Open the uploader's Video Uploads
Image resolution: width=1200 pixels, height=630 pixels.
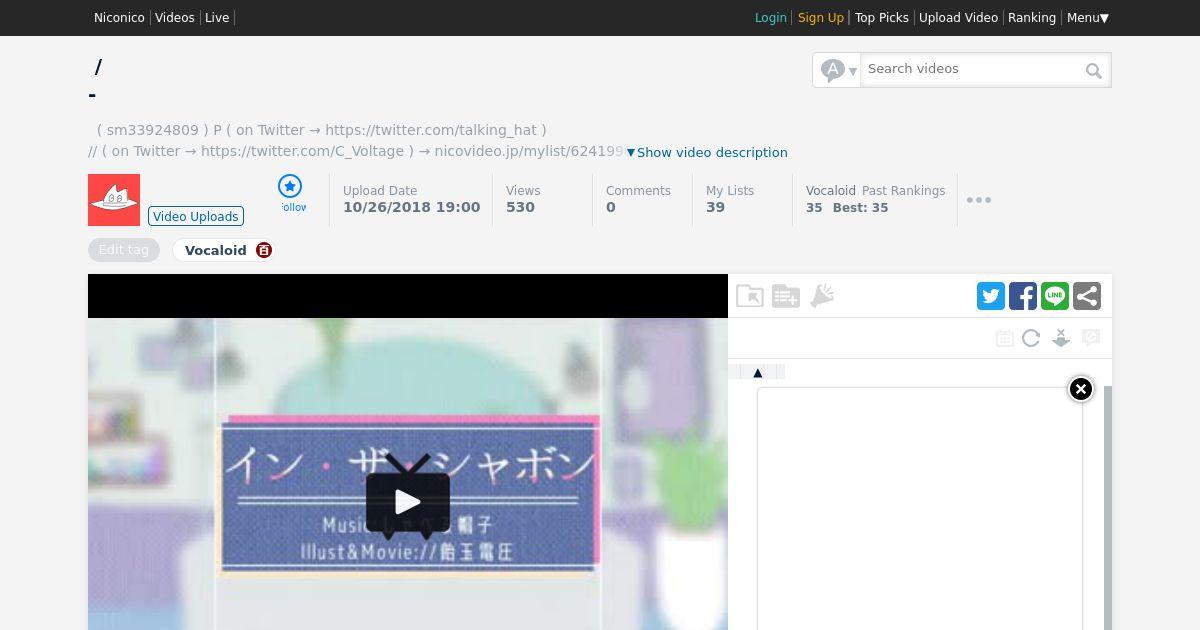pyautogui.click(x=196, y=216)
